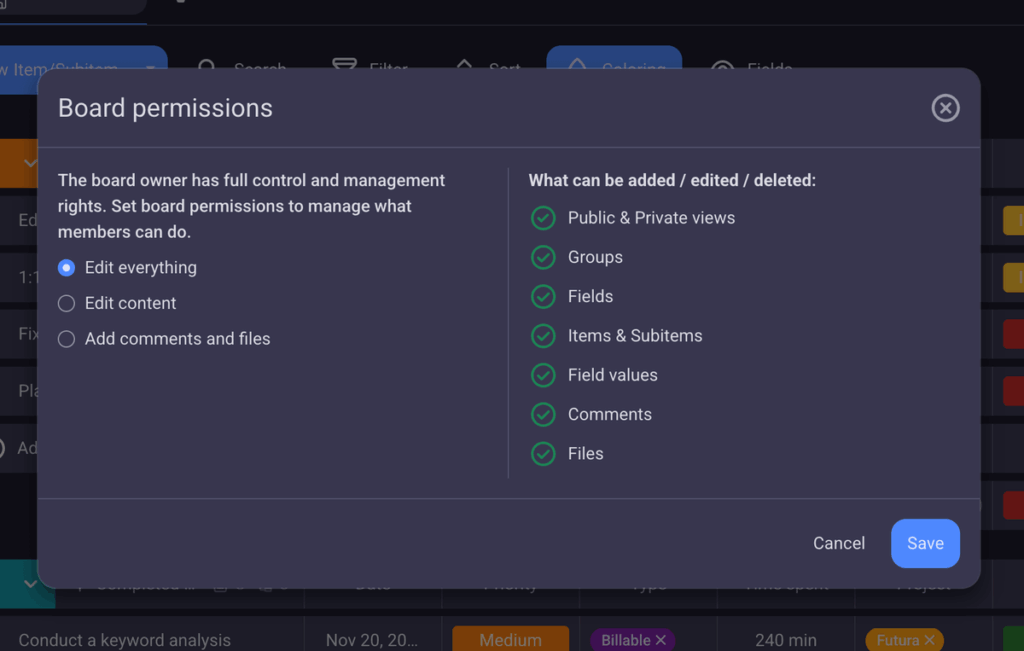Click the orange Medium priority label
The width and height of the screenshot is (1024, 651).
tap(510, 638)
